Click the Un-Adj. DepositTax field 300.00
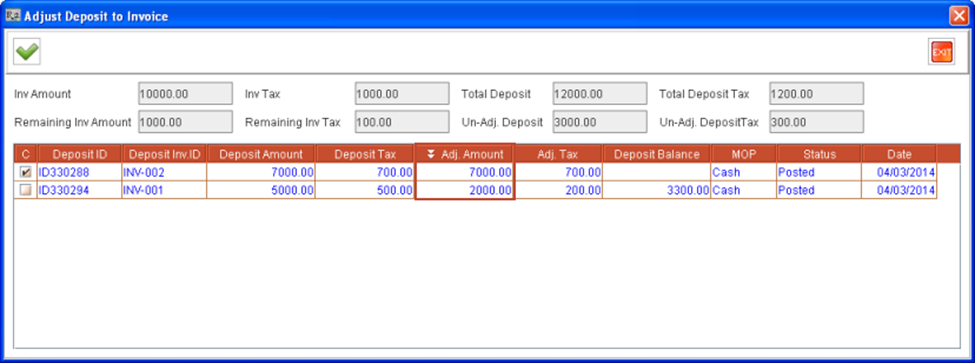This screenshot has width=975, height=363. [x=816, y=122]
